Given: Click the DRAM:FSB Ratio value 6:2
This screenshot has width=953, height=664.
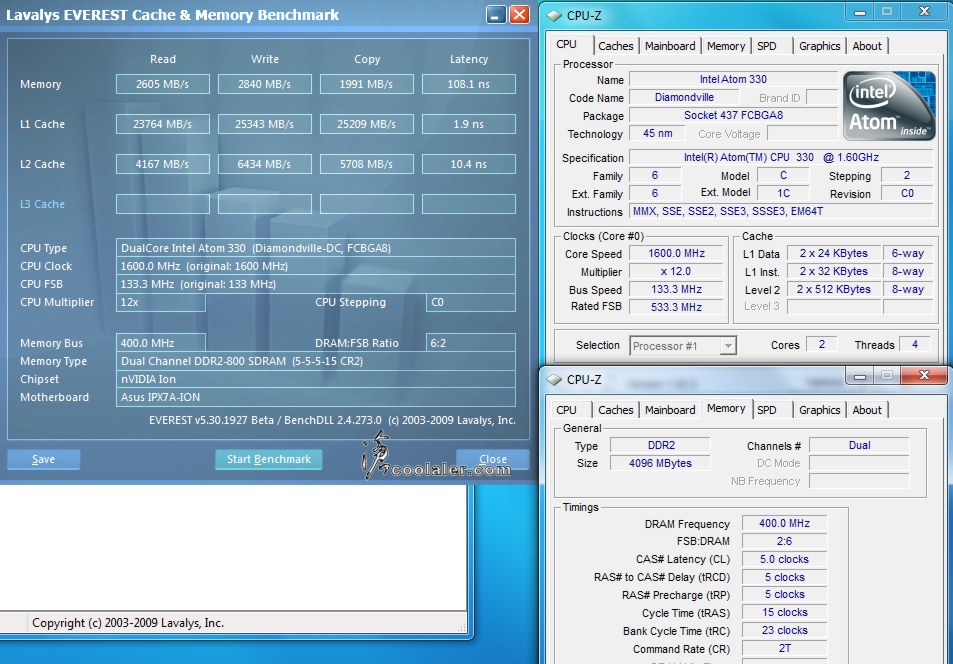Looking at the screenshot, I should coord(470,343).
